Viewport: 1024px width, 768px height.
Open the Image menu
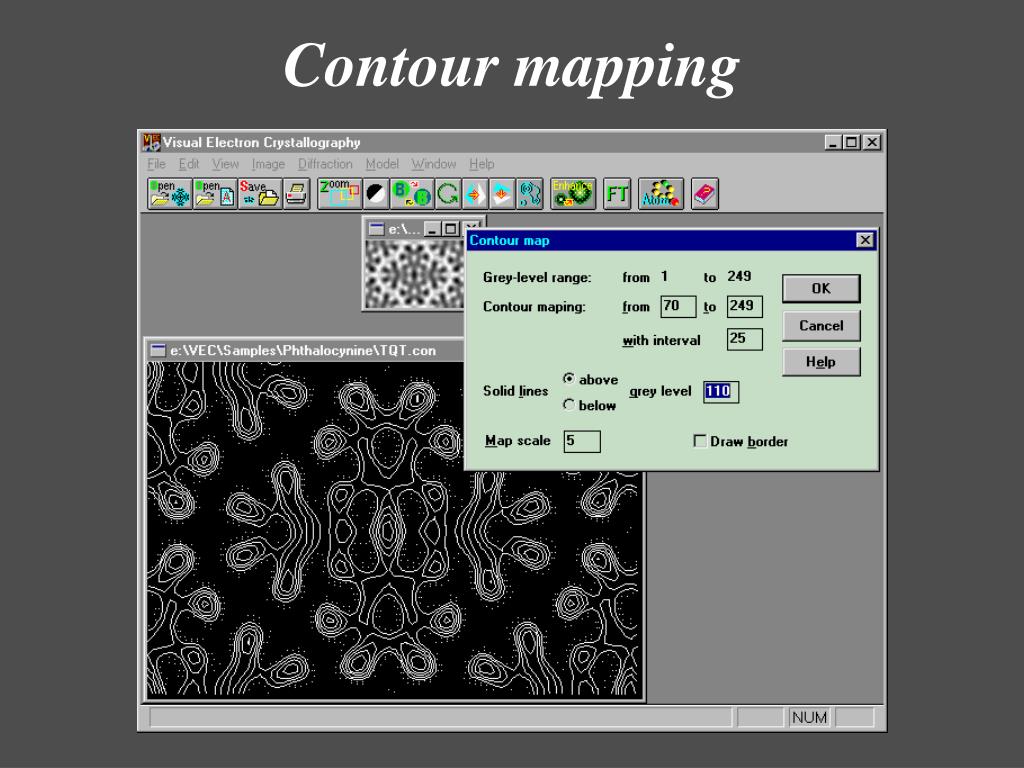click(x=268, y=164)
